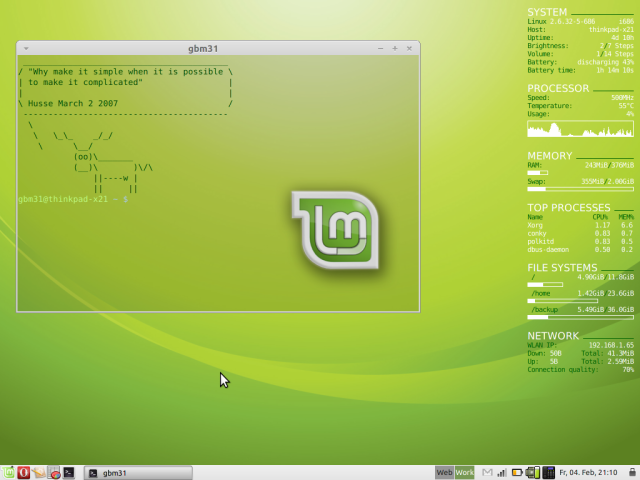Open the text editor notepad launcher
Viewport: 640px width, 480px height.
click(x=39, y=473)
